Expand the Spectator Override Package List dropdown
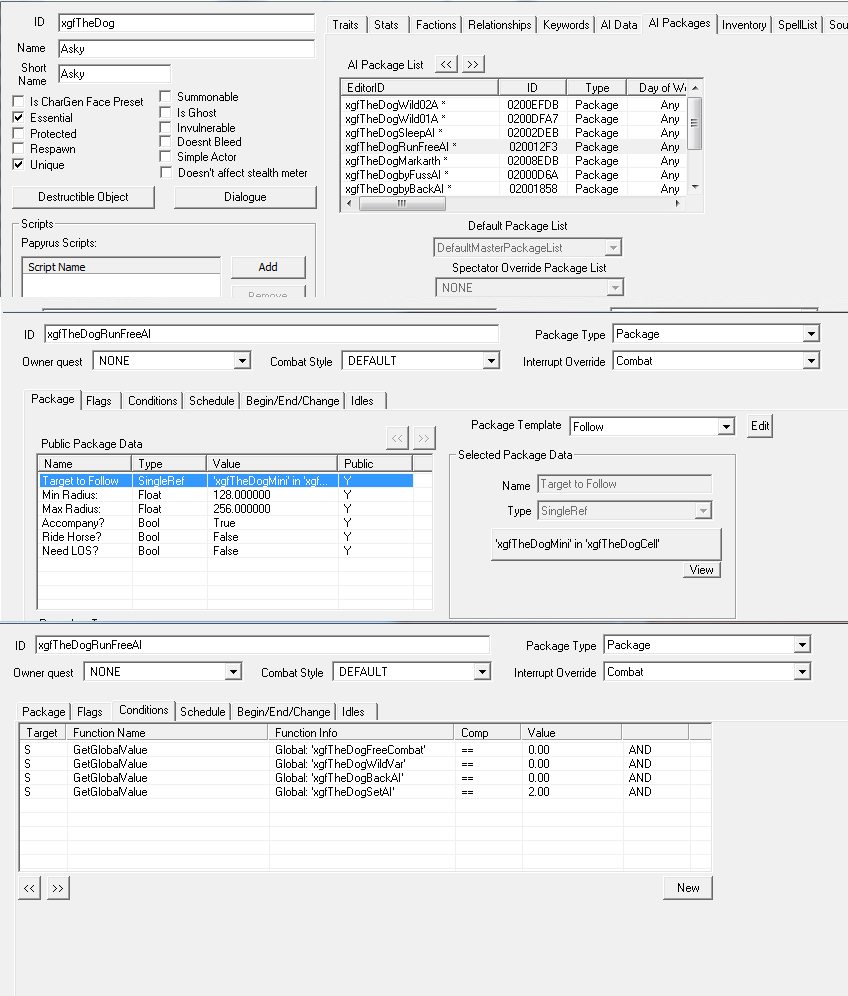 pyautogui.click(x=614, y=288)
